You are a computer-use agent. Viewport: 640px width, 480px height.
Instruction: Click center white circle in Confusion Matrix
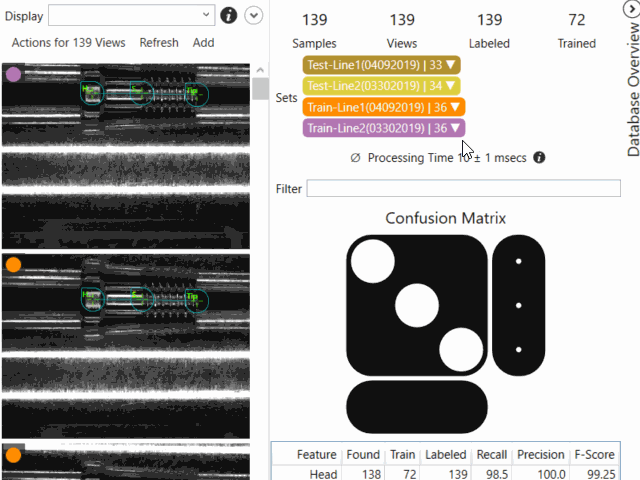tap(417, 305)
